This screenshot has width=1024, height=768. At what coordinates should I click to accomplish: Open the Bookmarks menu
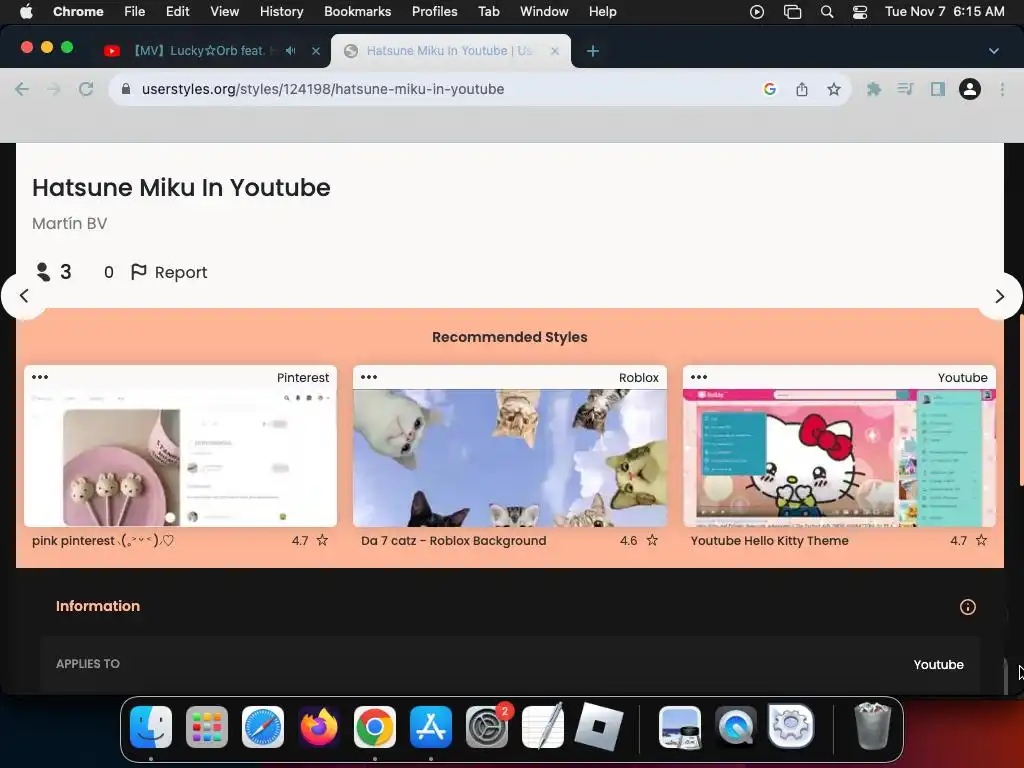coord(357,12)
